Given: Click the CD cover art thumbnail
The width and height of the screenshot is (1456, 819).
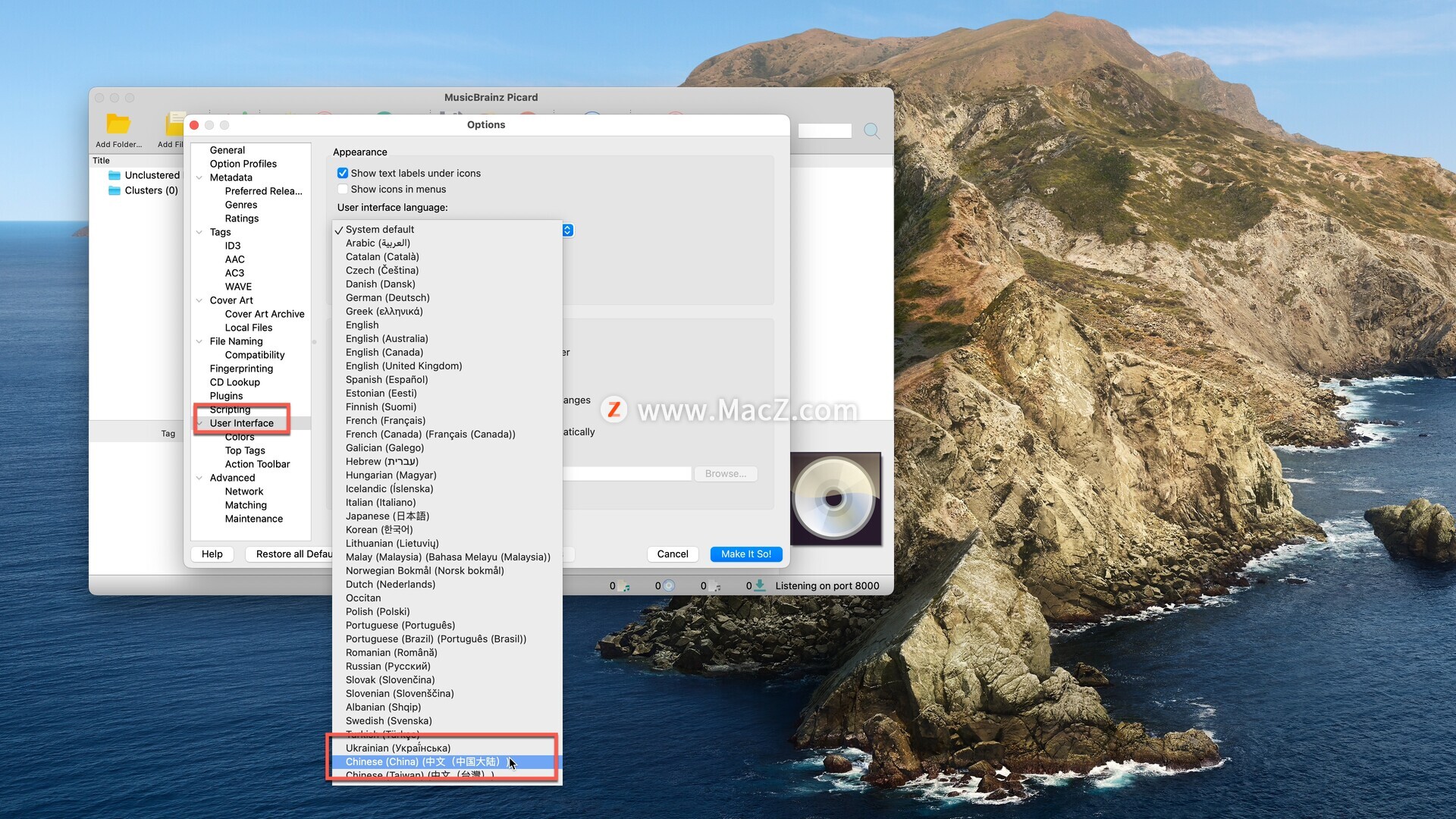Looking at the screenshot, I should tap(835, 498).
